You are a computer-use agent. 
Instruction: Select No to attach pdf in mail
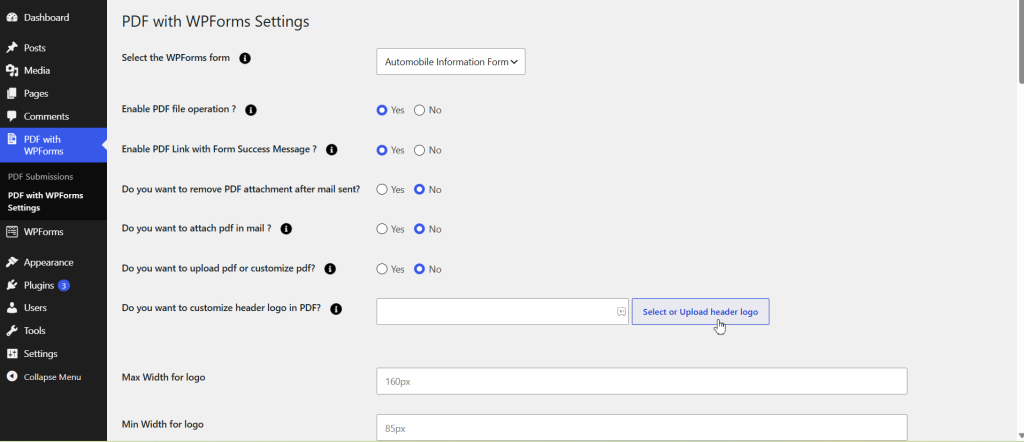(420, 229)
